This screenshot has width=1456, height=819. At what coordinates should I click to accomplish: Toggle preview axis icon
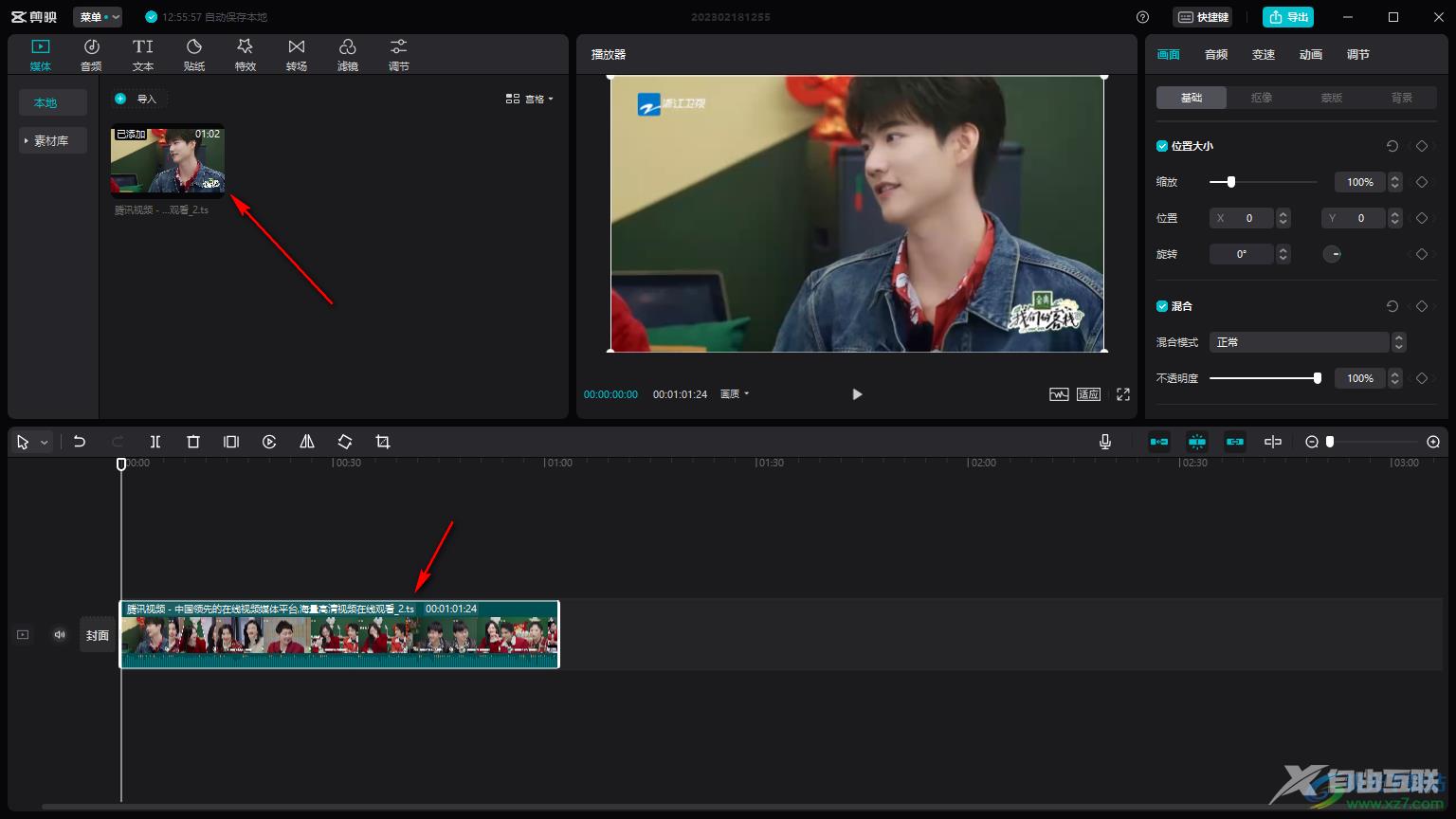coord(1273,442)
